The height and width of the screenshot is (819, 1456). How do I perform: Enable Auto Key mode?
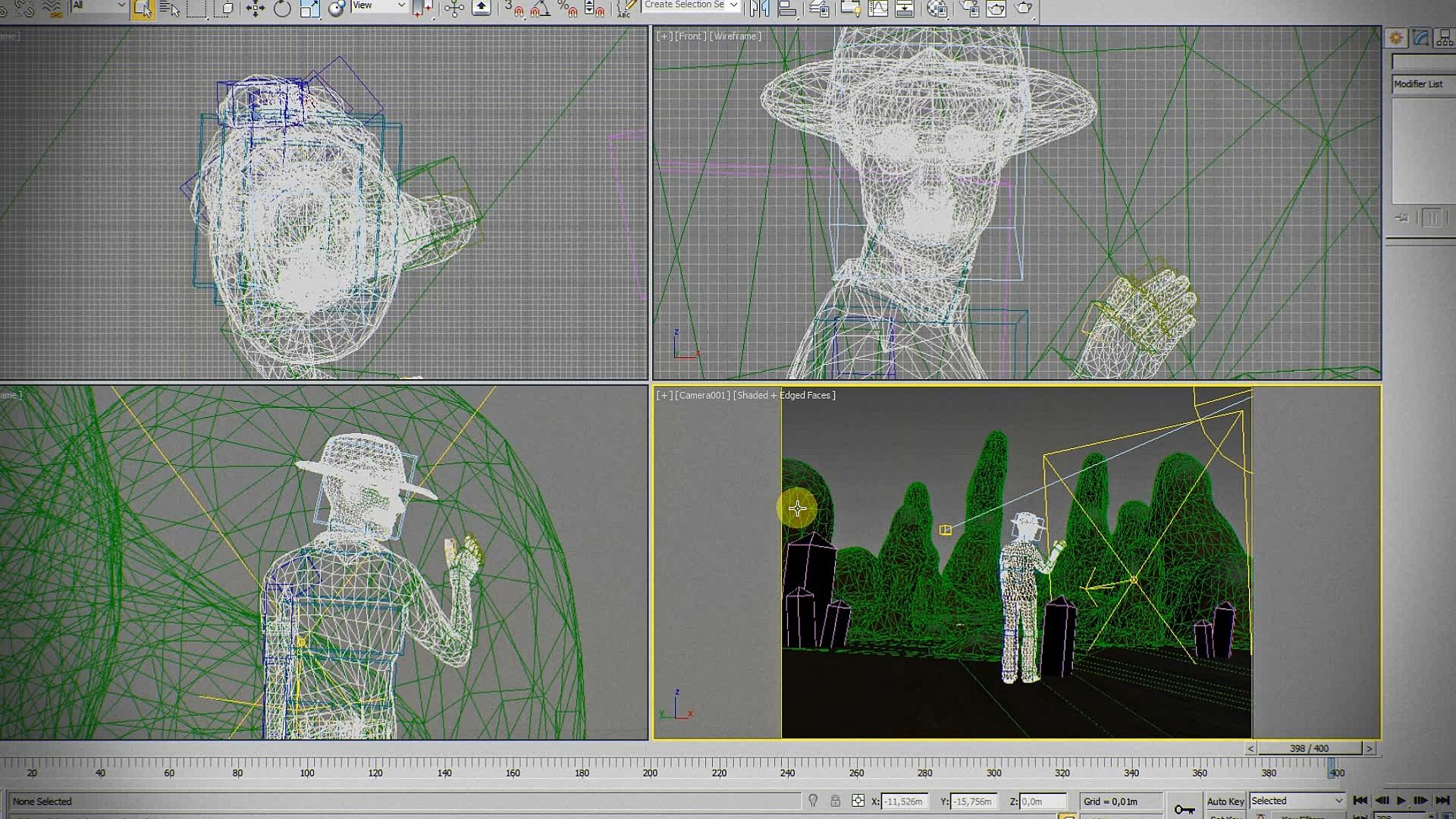click(1225, 801)
